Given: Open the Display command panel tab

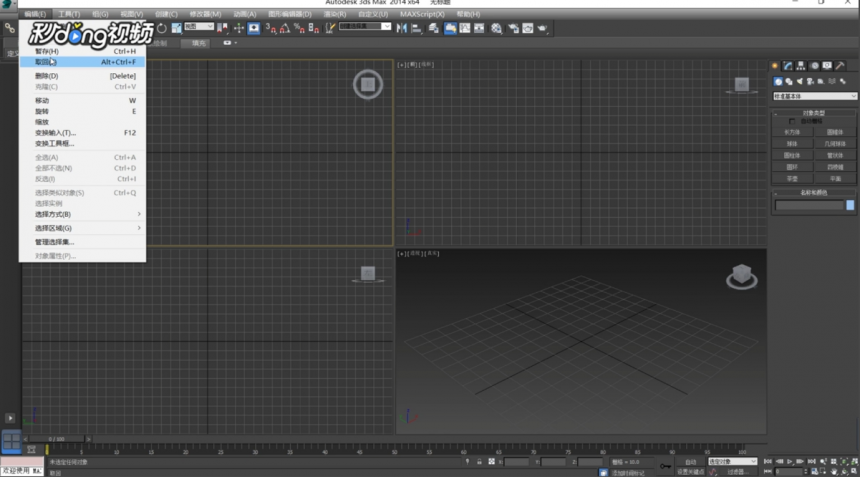Looking at the screenshot, I should click(827, 66).
